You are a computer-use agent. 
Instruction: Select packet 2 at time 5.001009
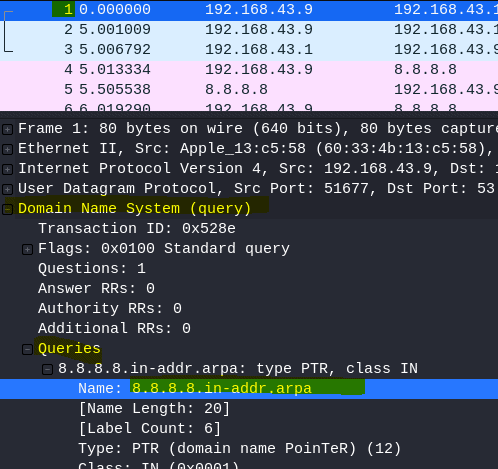(x=249, y=30)
